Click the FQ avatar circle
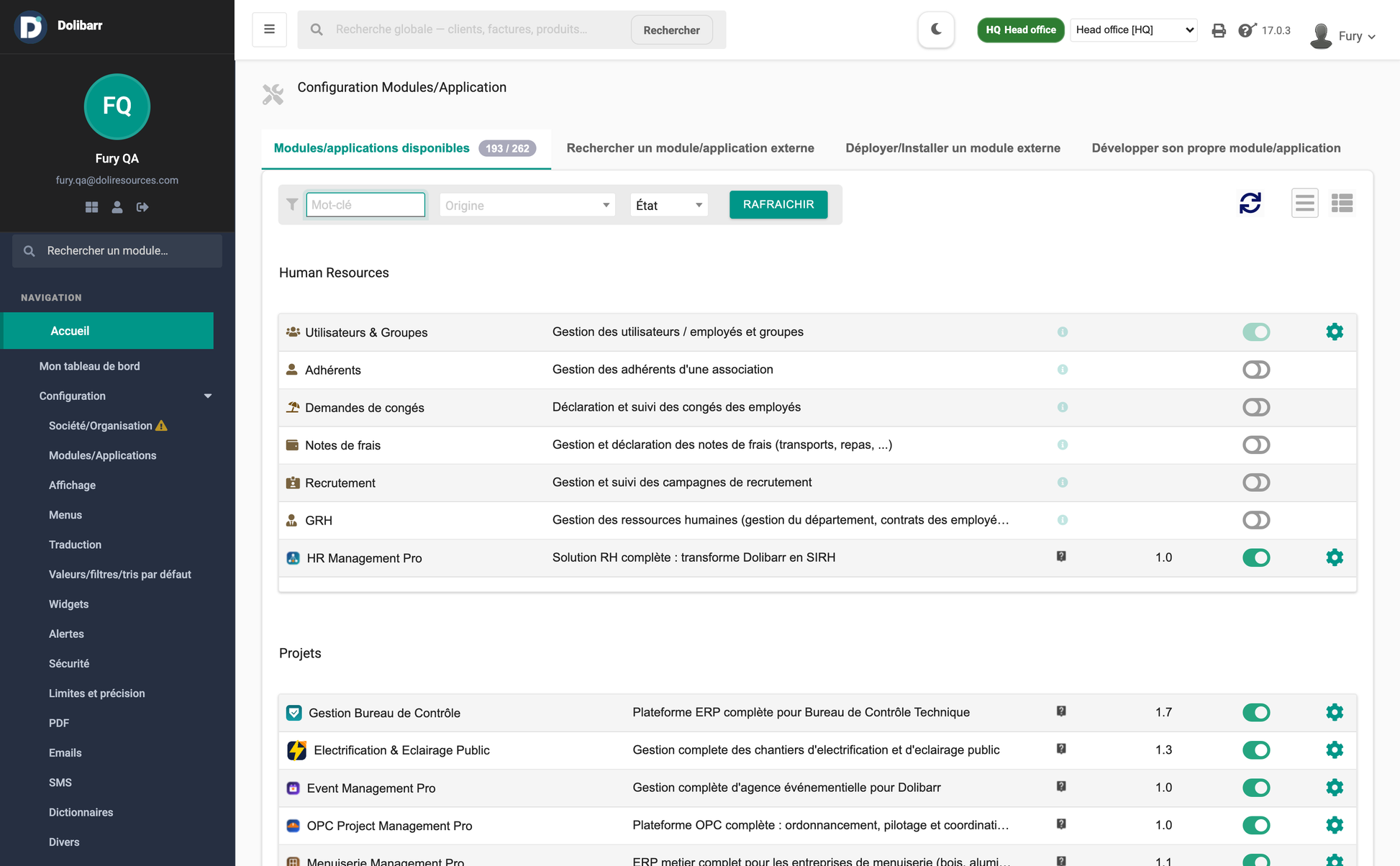Image resolution: width=1400 pixels, height=866 pixels. pos(117,106)
